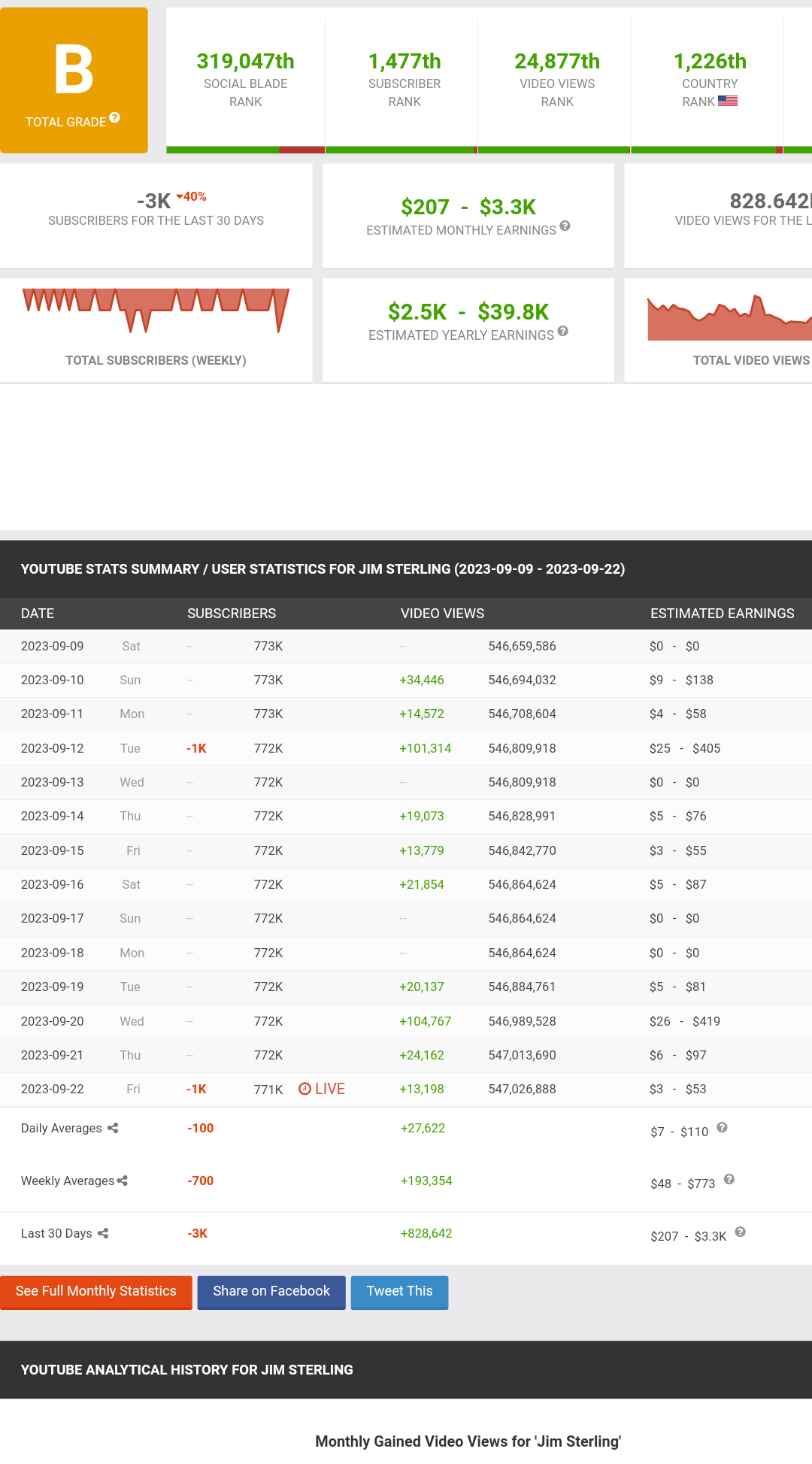Click the 319,047th Social Blade rank value
Viewport: 812px width, 1464px height.
[246, 61]
